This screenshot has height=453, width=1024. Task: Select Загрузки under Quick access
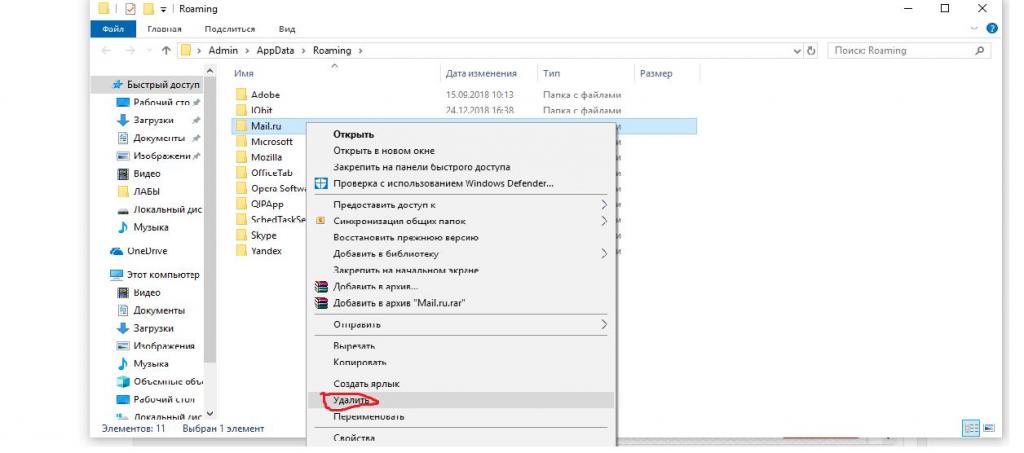tap(153, 120)
